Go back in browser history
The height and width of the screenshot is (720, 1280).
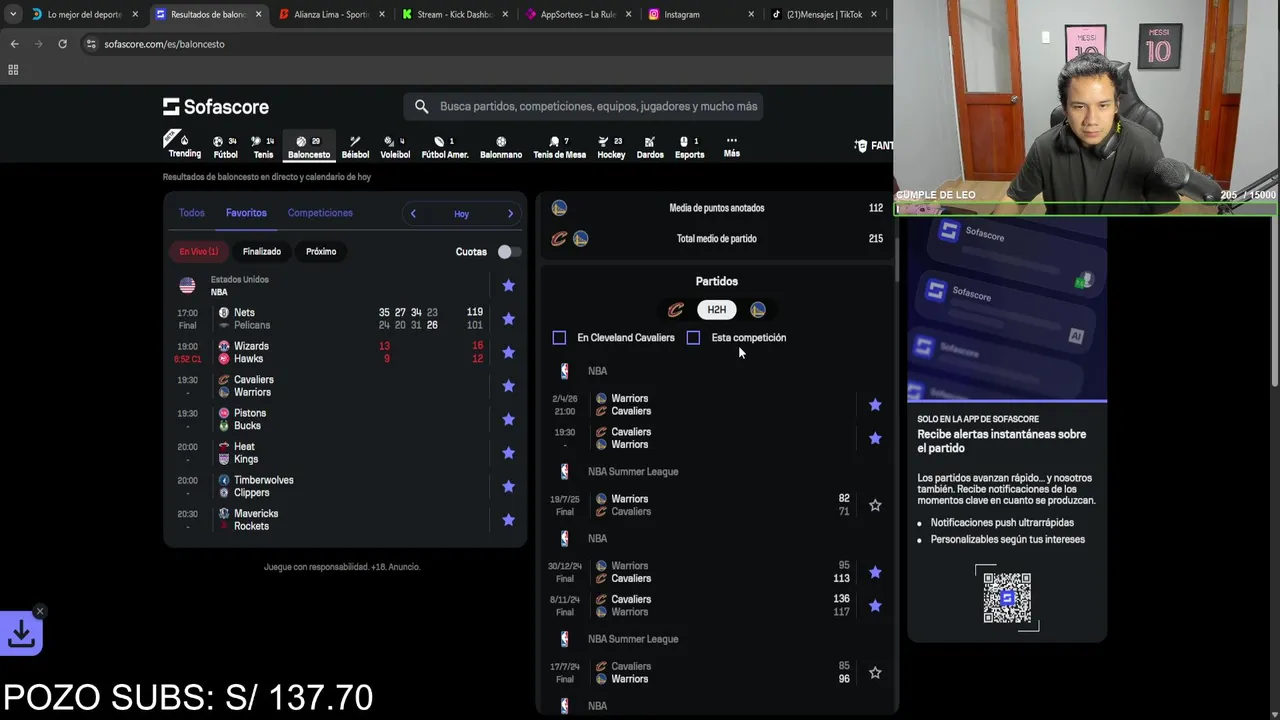click(x=14, y=44)
